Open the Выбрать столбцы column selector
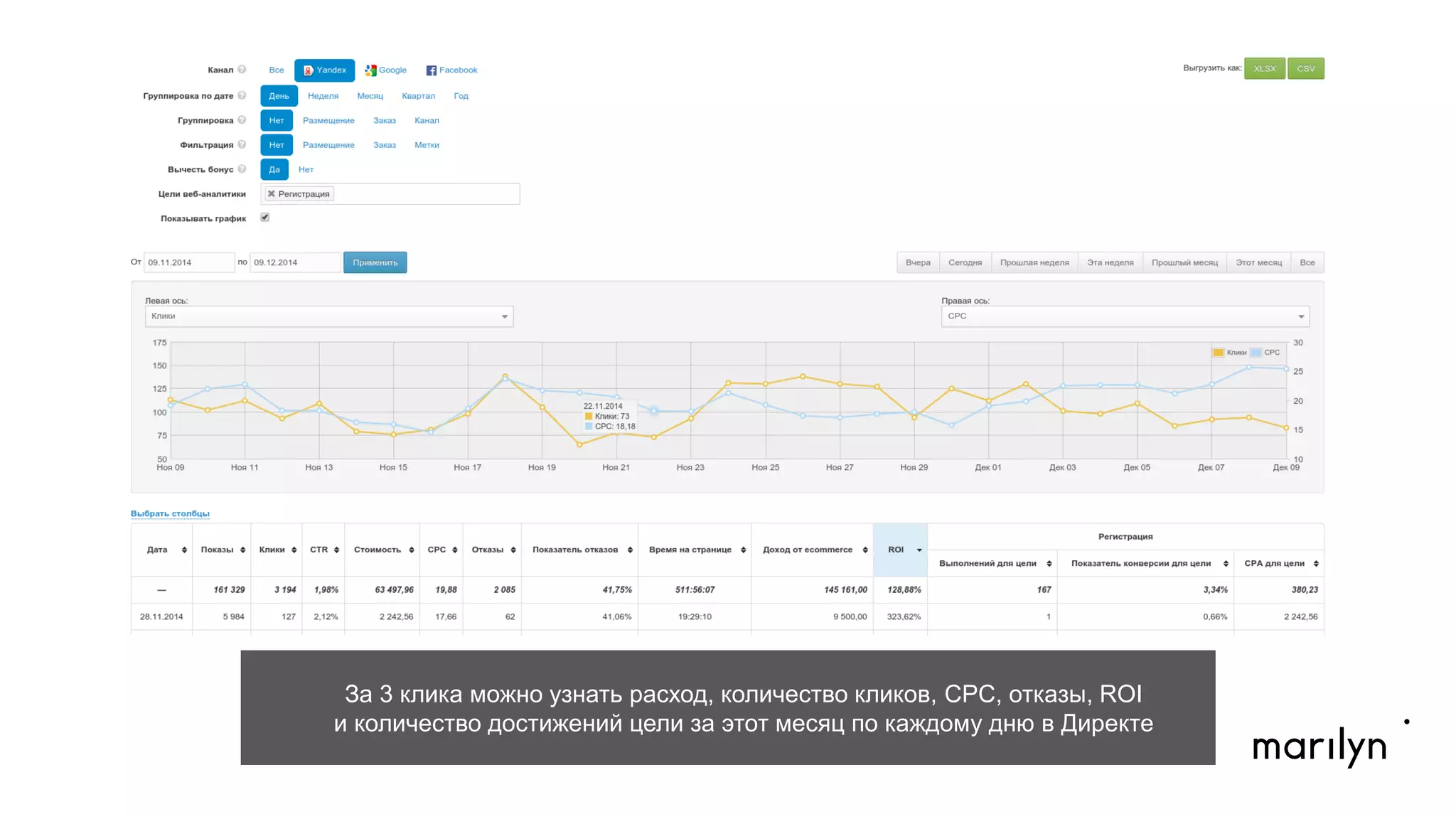Image resolution: width=1456 pixels, height=819 pixels. pyautogui.click(x=170, y=513)
